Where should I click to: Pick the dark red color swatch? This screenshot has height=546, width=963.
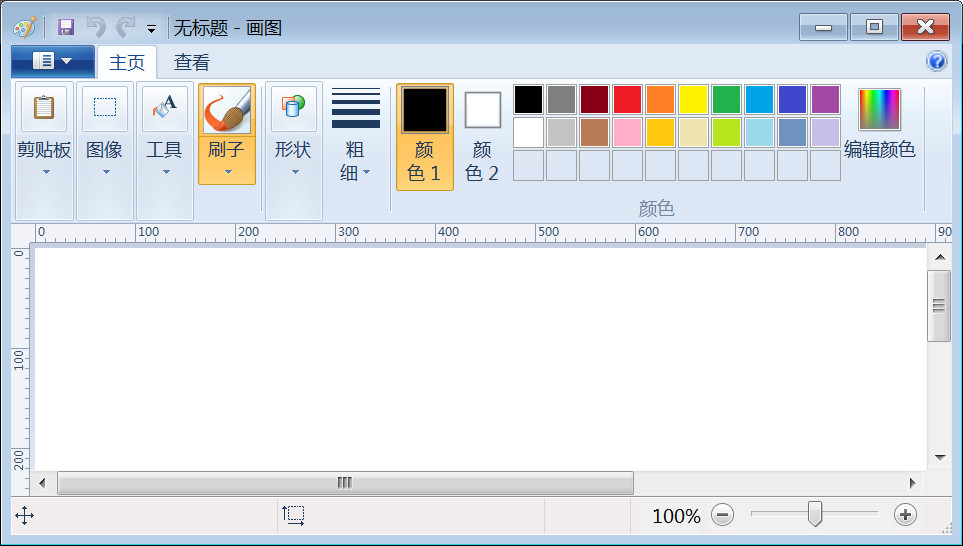(595, 99)
